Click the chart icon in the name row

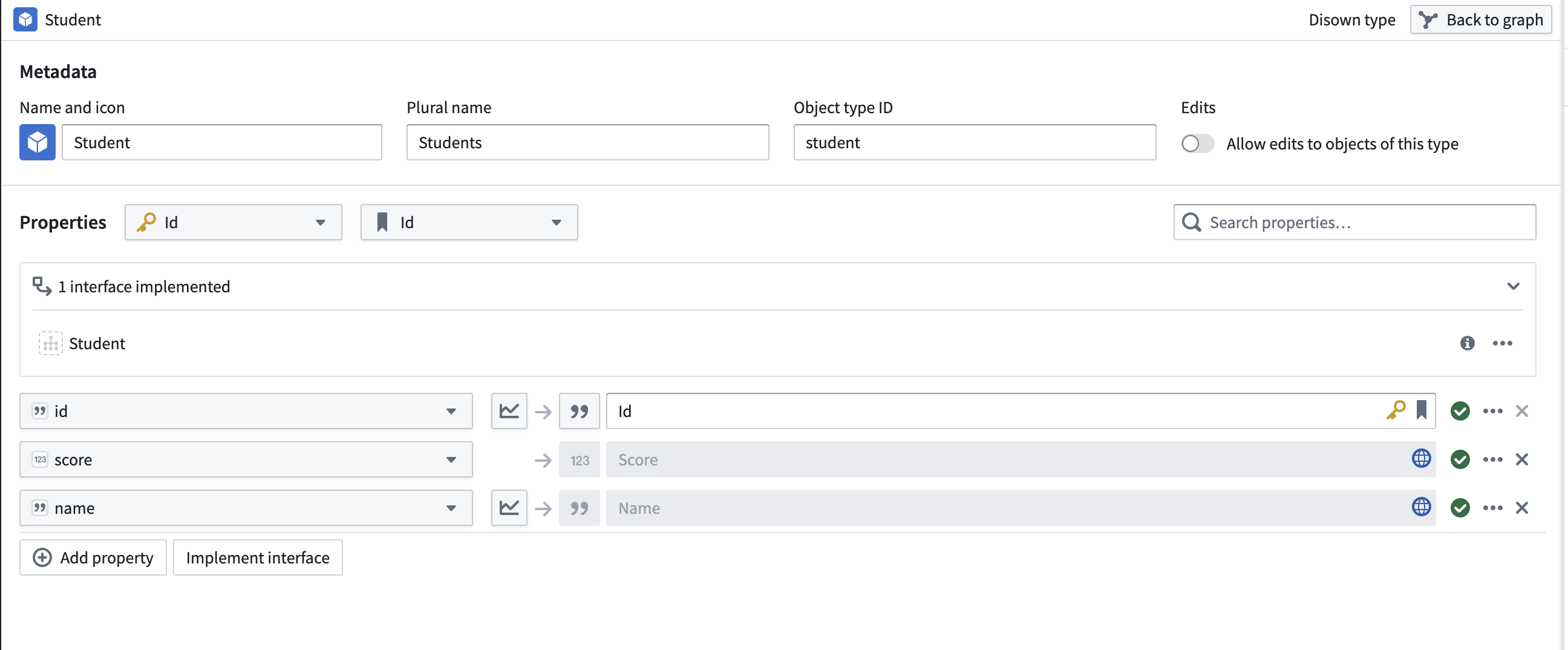coord(509,507)
